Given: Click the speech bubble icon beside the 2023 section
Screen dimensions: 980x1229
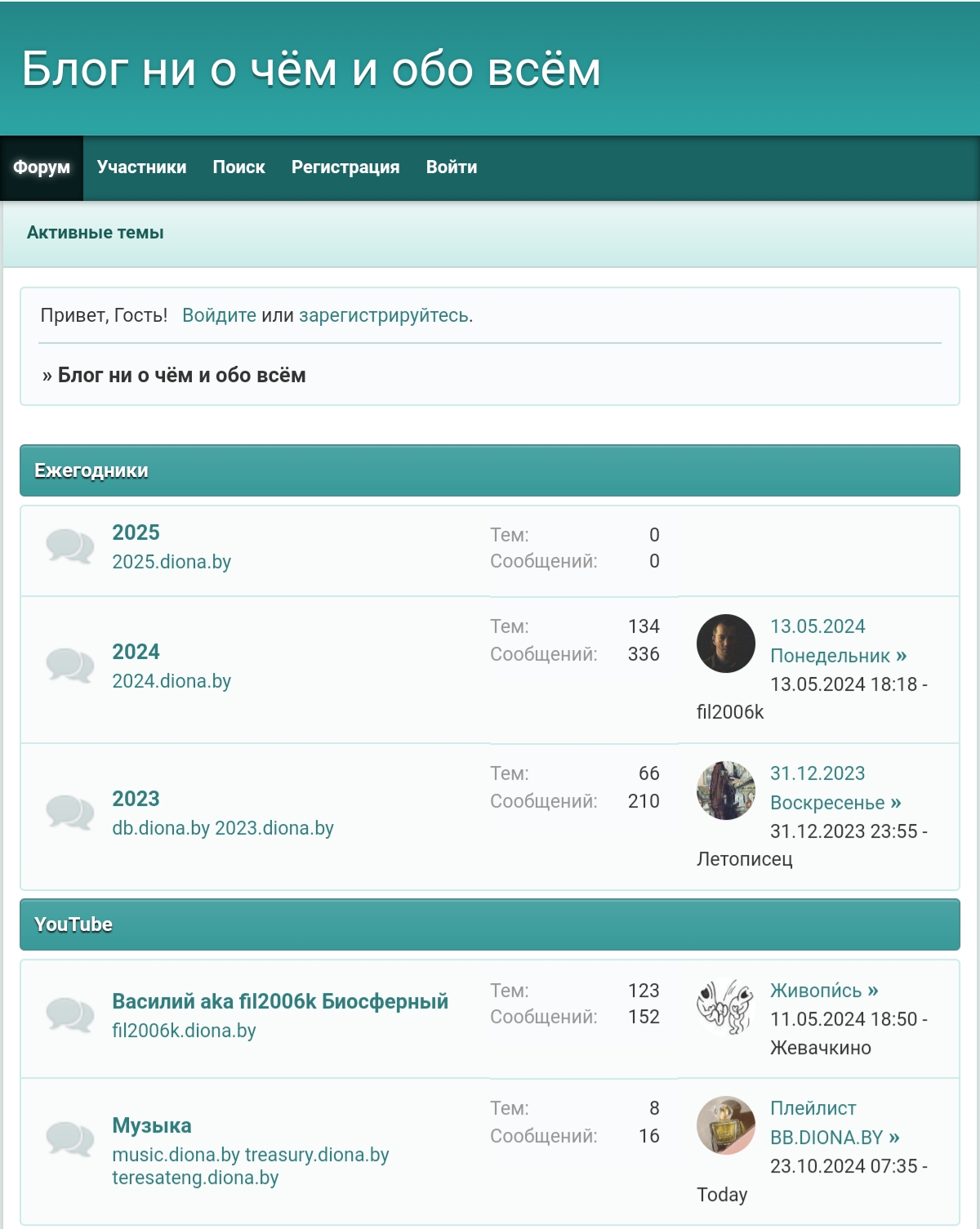Looking at the screenshot, I should tap(70, 813).
